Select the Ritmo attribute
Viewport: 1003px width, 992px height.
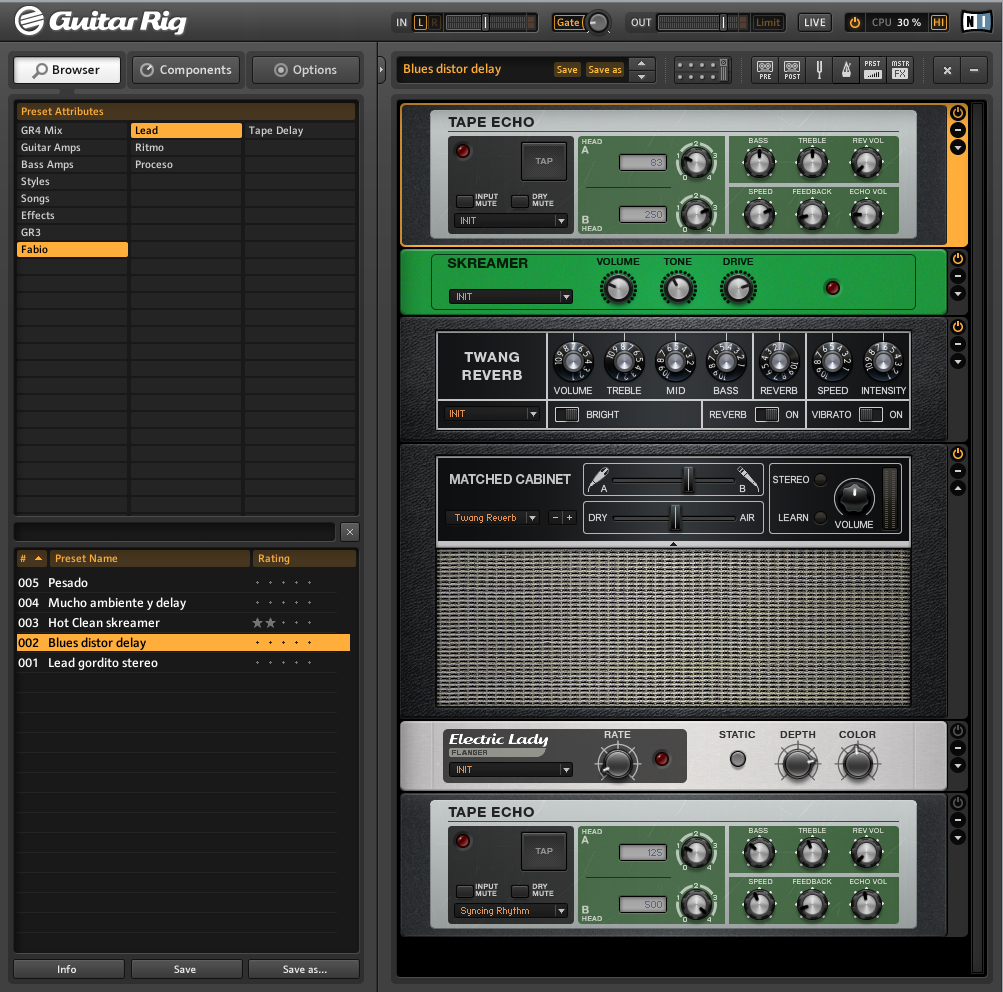tap(186, 147)
